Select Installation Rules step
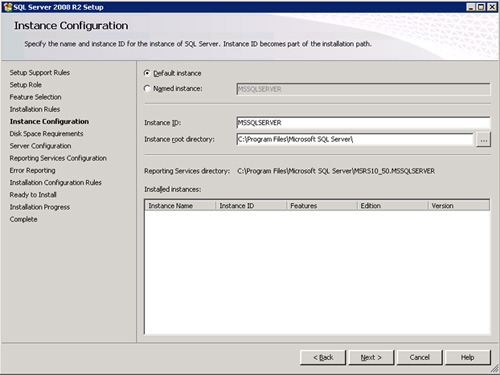This screenshot has height=375, width=500. pos(35,109)
